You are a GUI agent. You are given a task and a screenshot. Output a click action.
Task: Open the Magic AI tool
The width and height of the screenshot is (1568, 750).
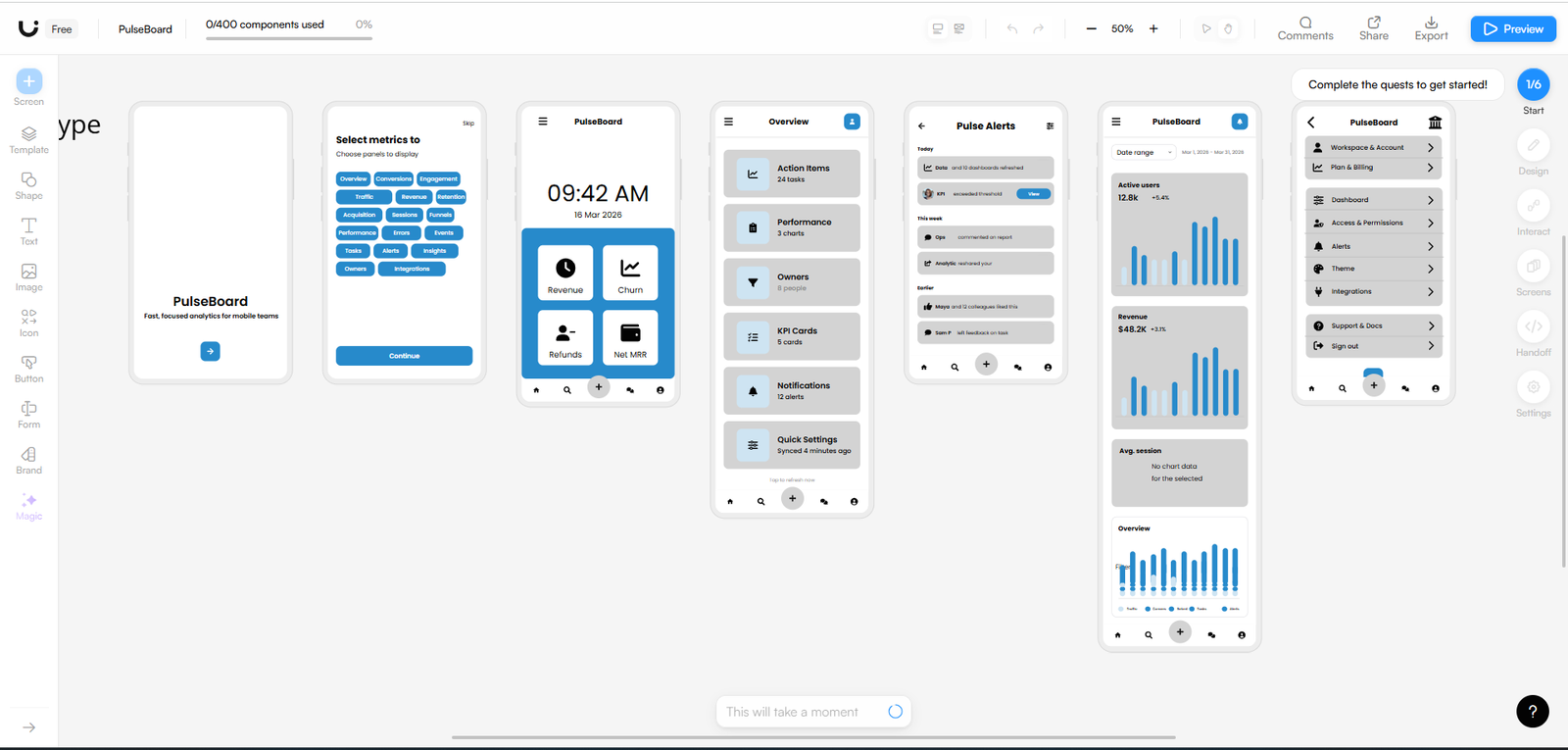(x=28, y=506)
